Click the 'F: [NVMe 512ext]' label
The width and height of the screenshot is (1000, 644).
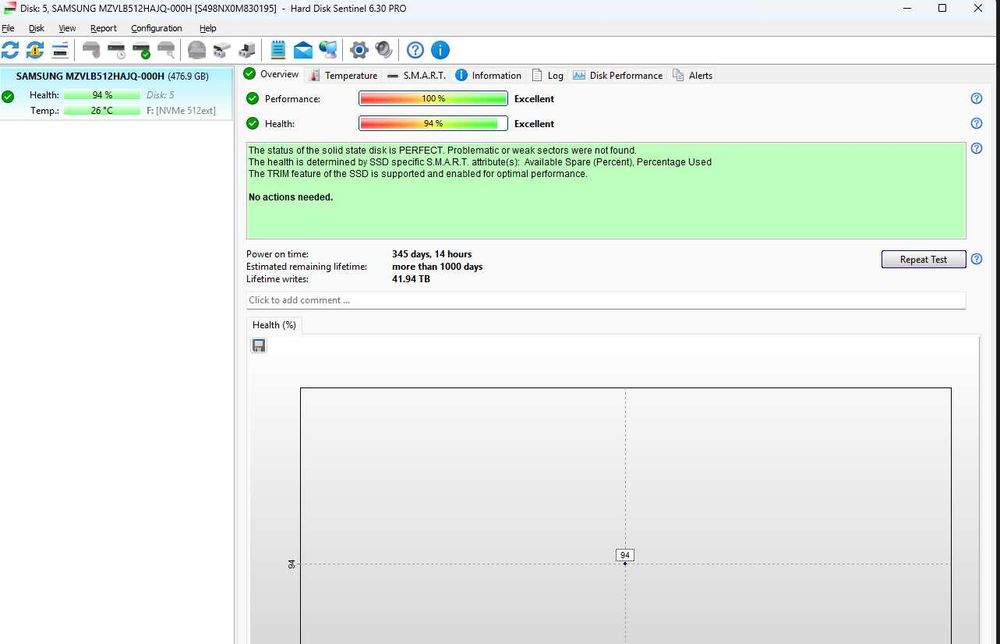(181, 110)
